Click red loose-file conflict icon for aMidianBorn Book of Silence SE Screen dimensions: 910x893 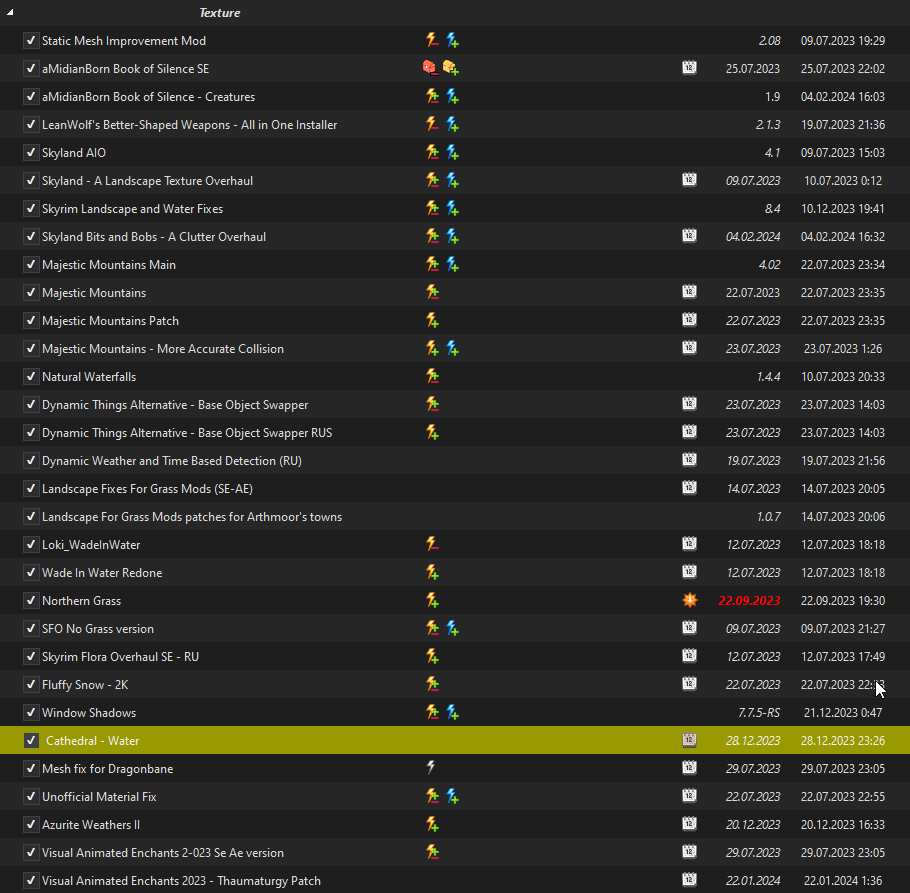(429, 68)
